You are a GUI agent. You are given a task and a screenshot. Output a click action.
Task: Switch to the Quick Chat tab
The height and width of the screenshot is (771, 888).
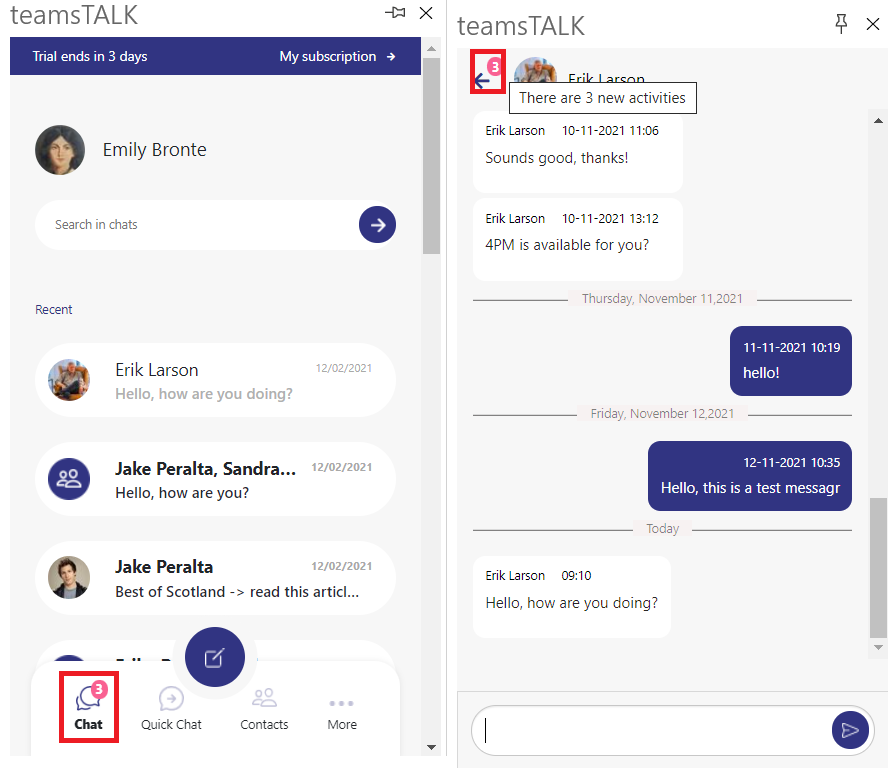pyautogui.click(x=171, y=708)
